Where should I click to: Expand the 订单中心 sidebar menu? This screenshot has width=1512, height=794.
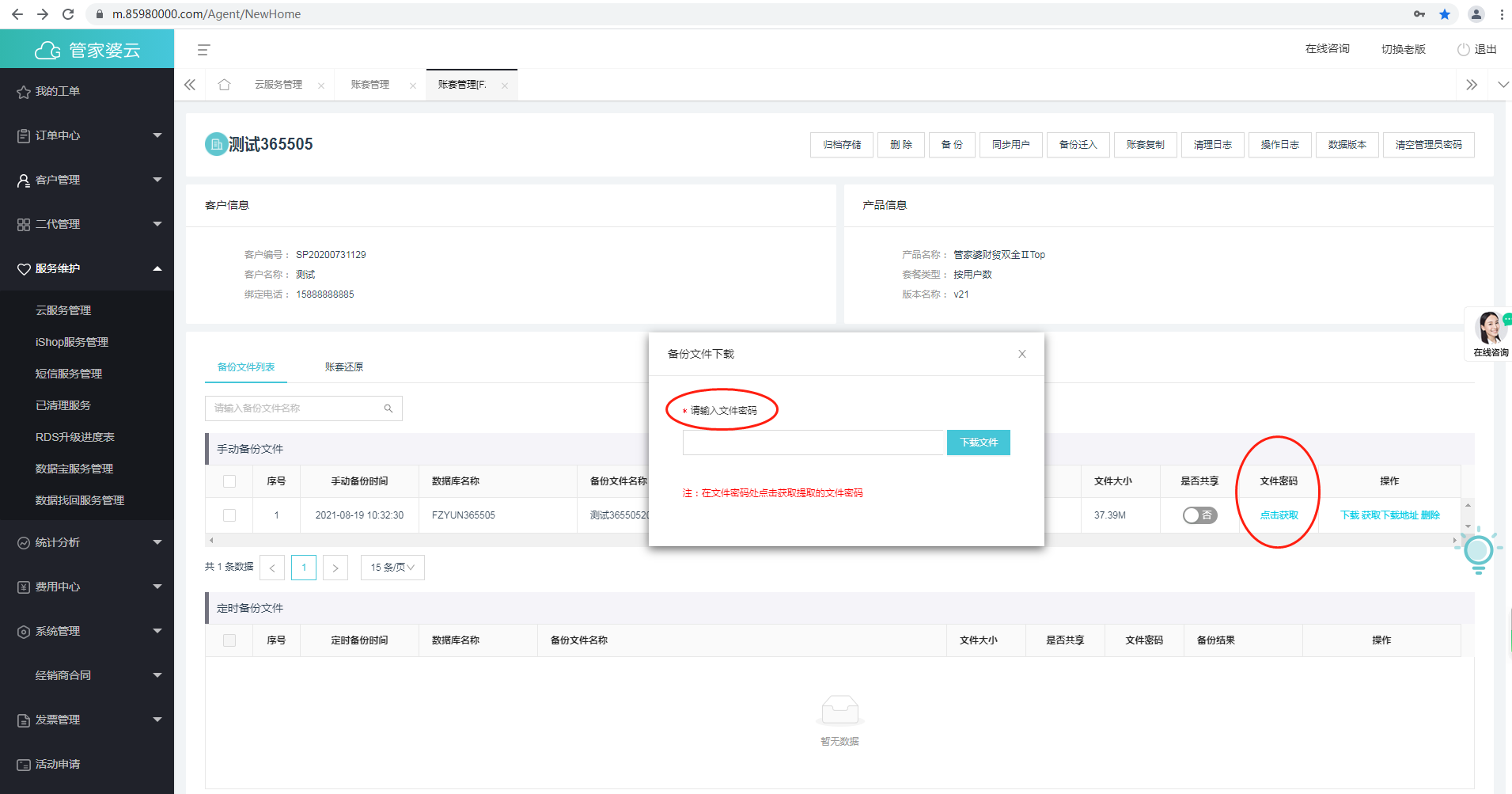click(87, 135)
